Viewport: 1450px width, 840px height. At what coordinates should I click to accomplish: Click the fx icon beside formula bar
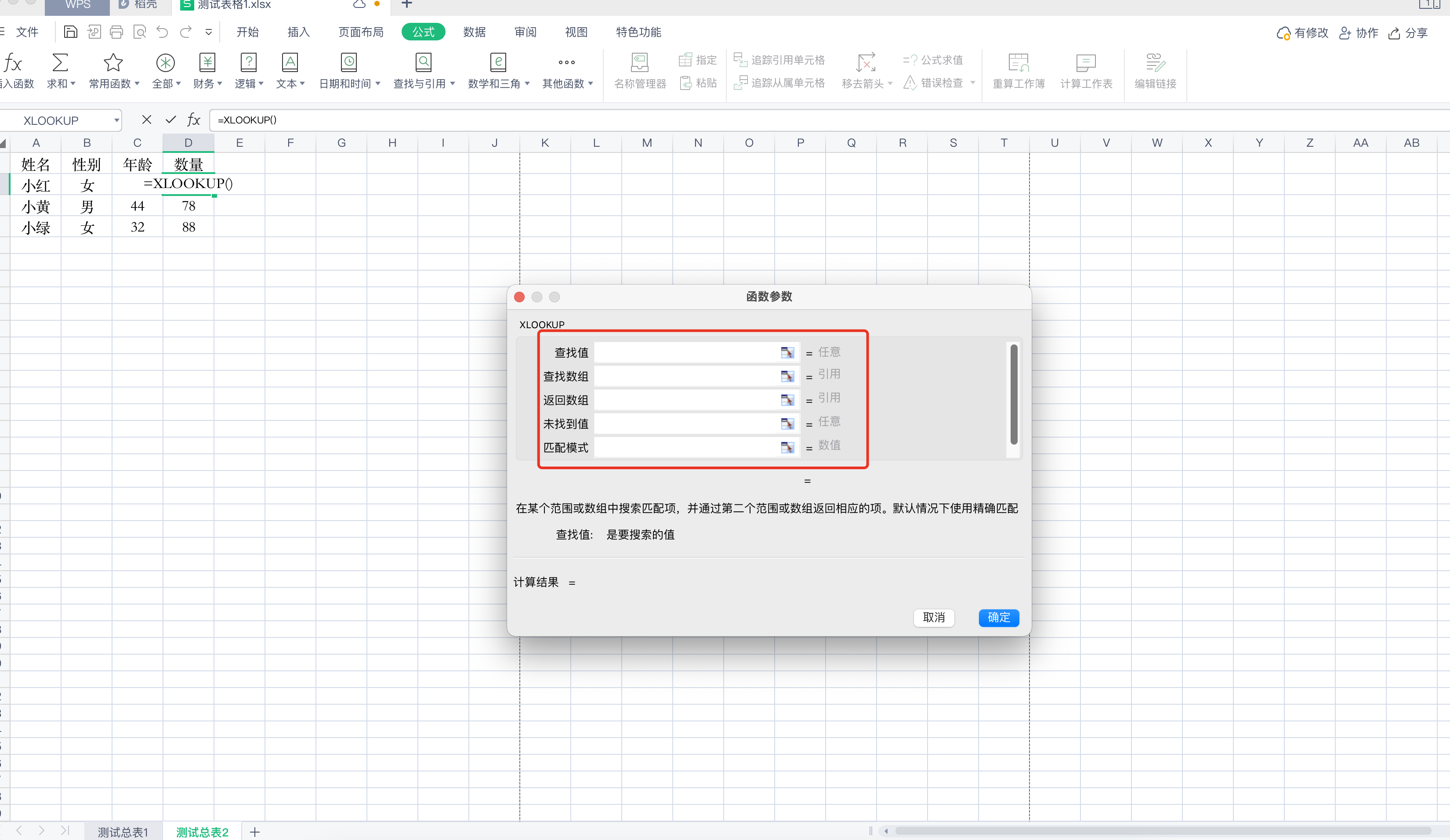pyautogui.click(x=194, y=119)
